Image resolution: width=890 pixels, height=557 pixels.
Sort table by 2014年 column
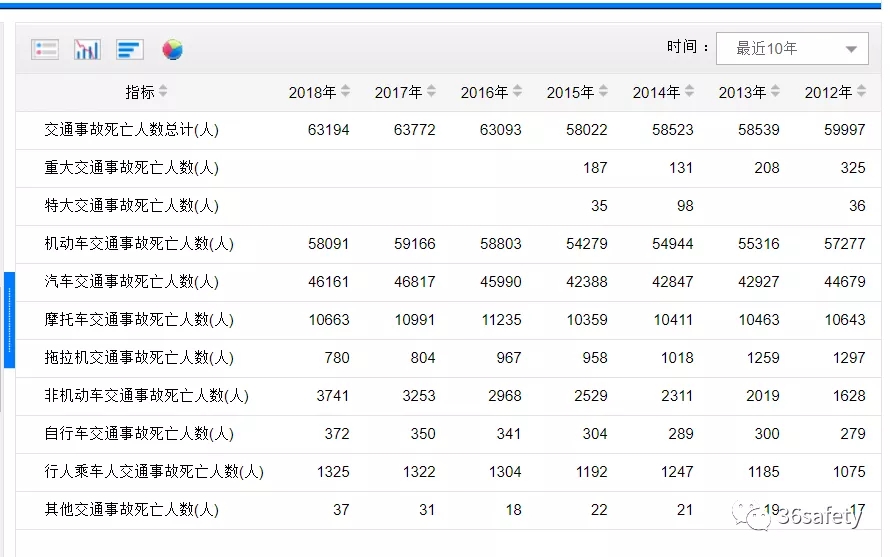click(690, 91)
